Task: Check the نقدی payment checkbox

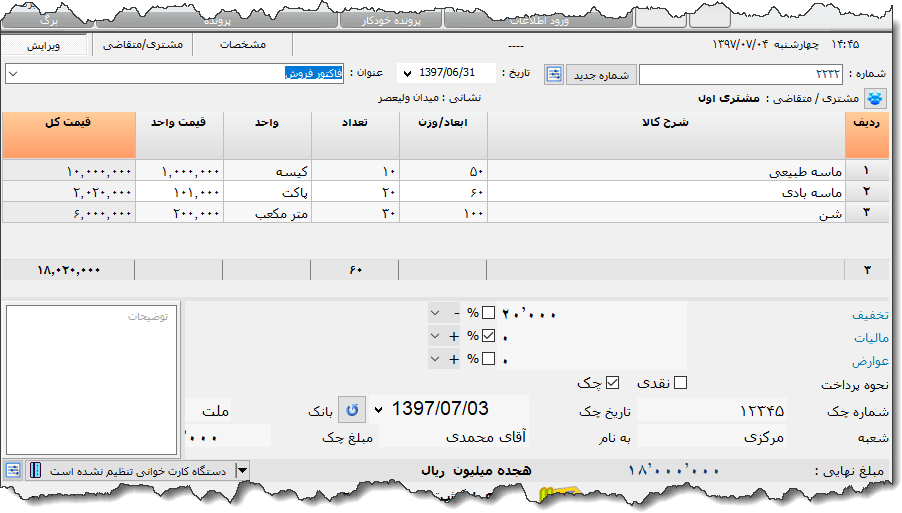Action: pyautogui.click(x=681, y=382)
